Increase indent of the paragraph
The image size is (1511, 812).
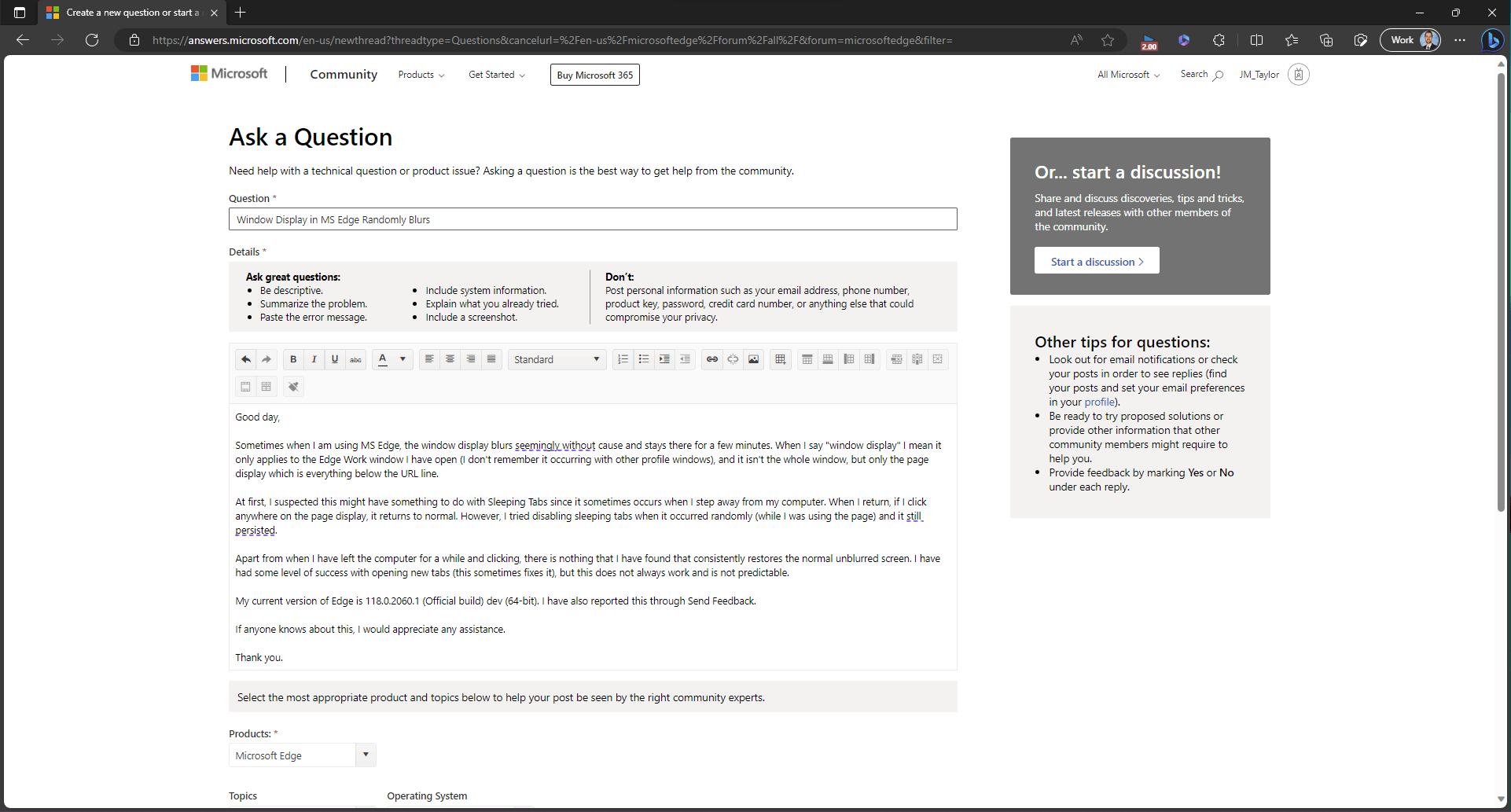pos(664,359)
